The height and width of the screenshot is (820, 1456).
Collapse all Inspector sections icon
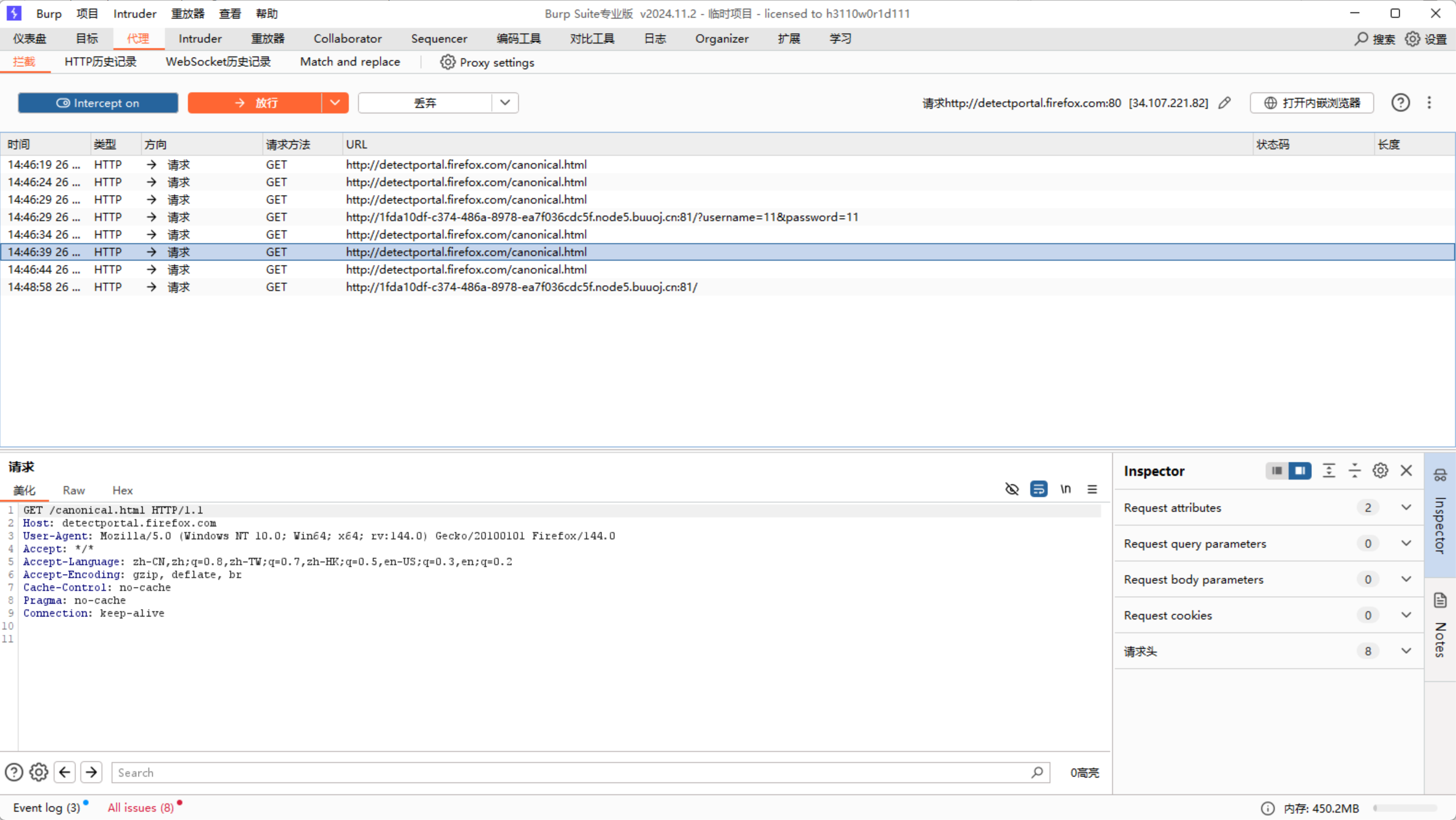1354,470
